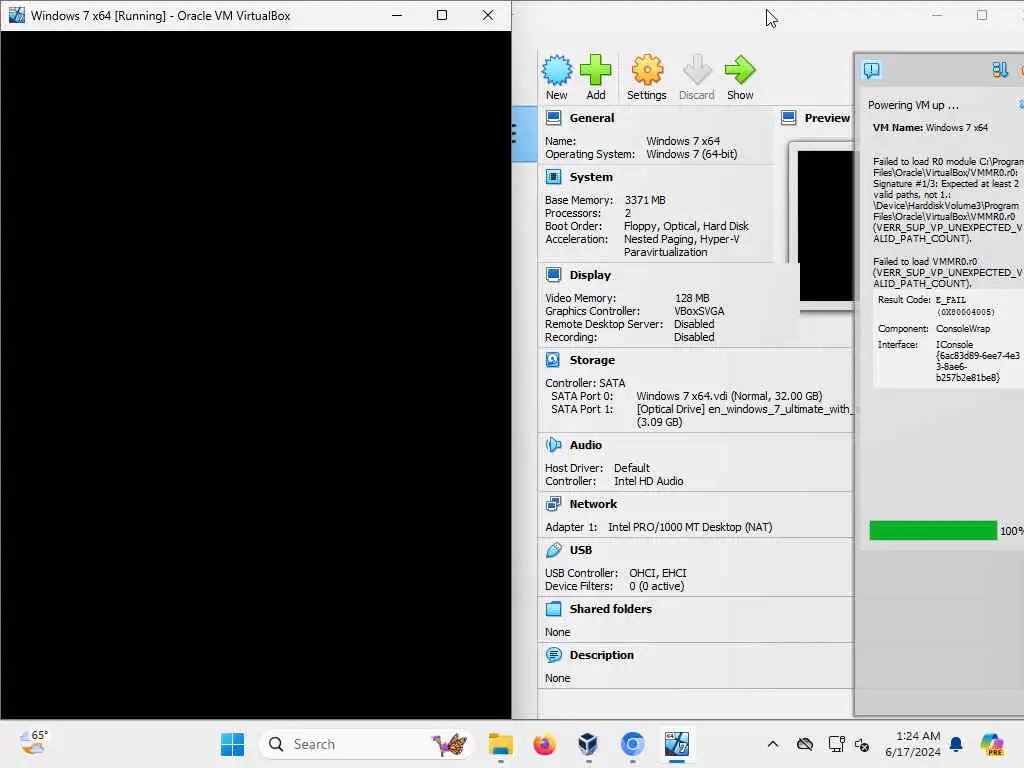
Task: Click the USB section plug icon
Action: (x=554, y=550)
